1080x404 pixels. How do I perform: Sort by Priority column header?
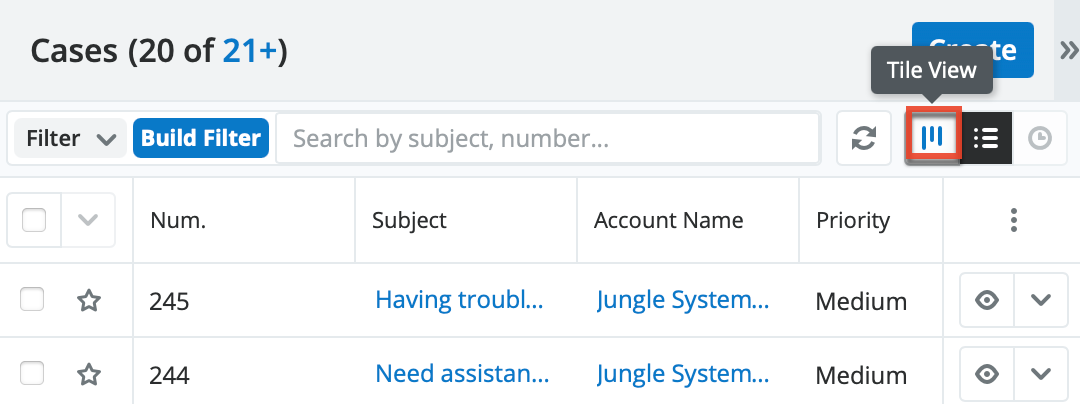point(852,220)
